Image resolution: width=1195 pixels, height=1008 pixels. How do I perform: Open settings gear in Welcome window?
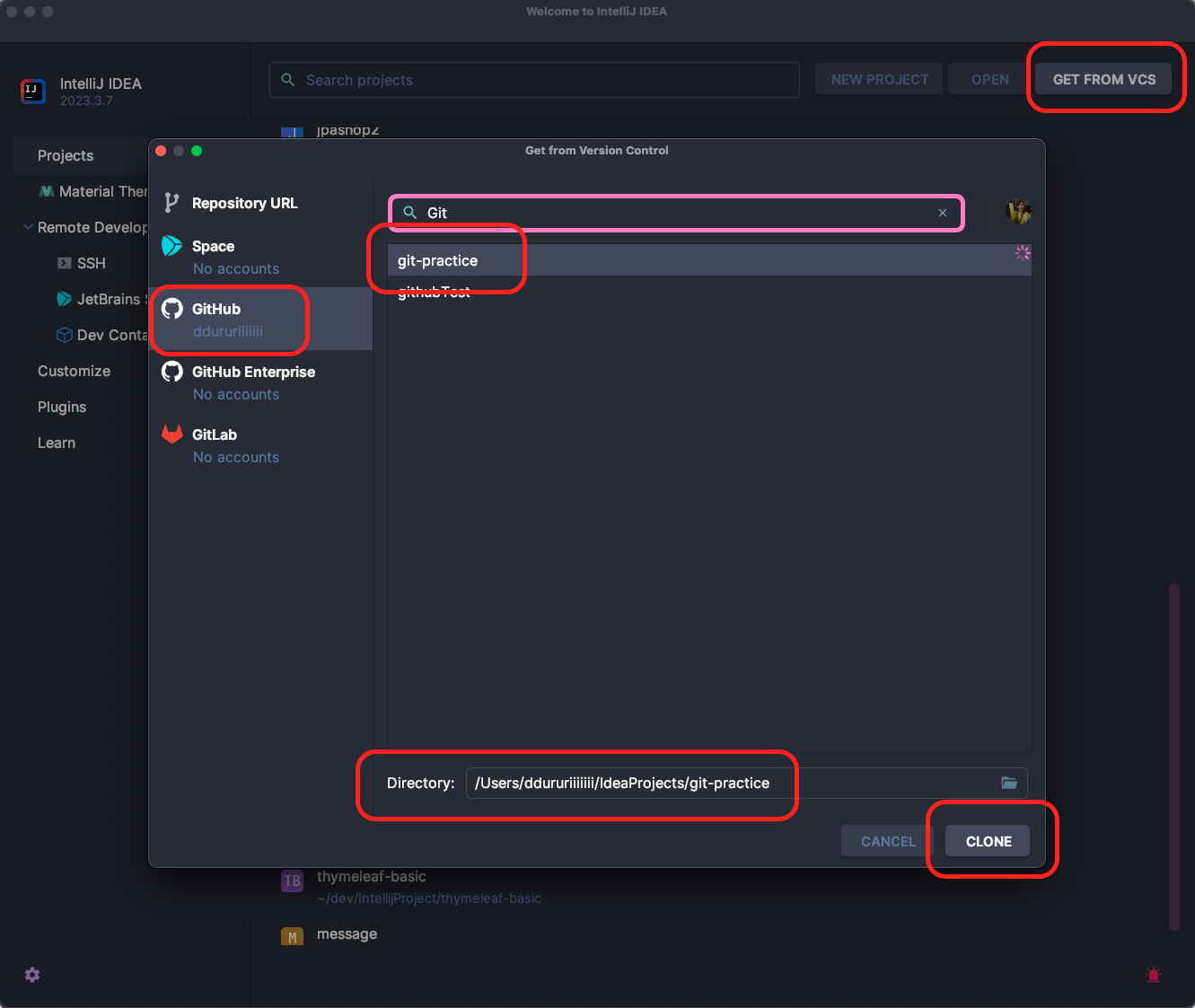coord(32,975)
